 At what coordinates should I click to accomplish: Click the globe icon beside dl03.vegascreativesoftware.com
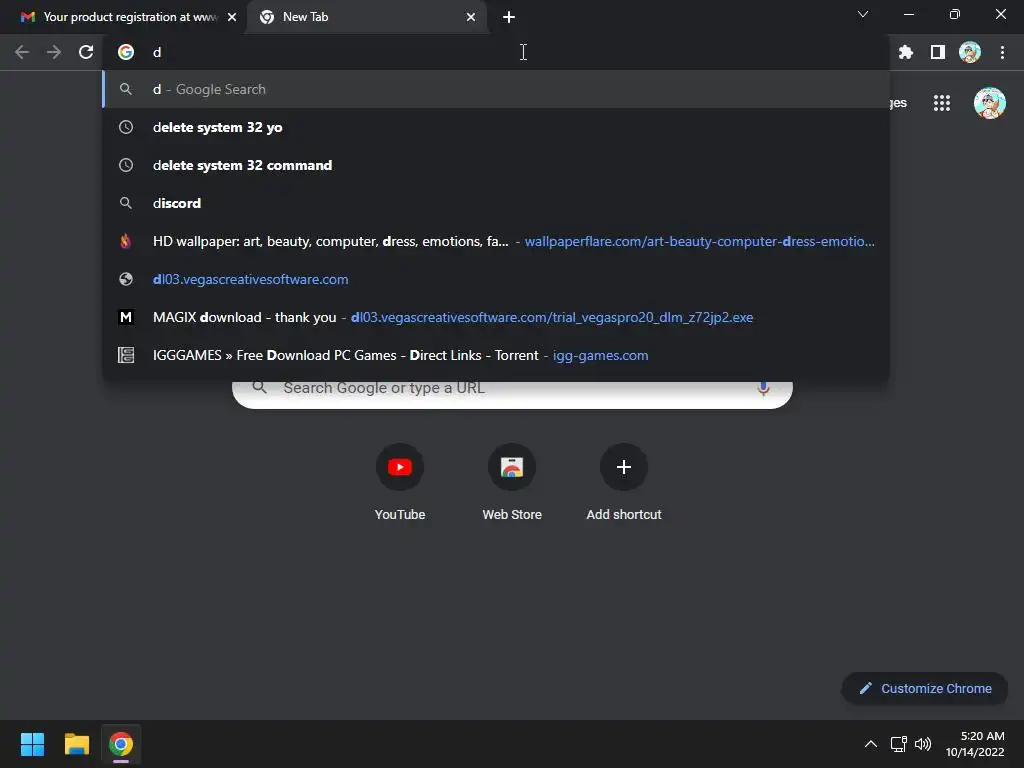click(x=126, y=280)
